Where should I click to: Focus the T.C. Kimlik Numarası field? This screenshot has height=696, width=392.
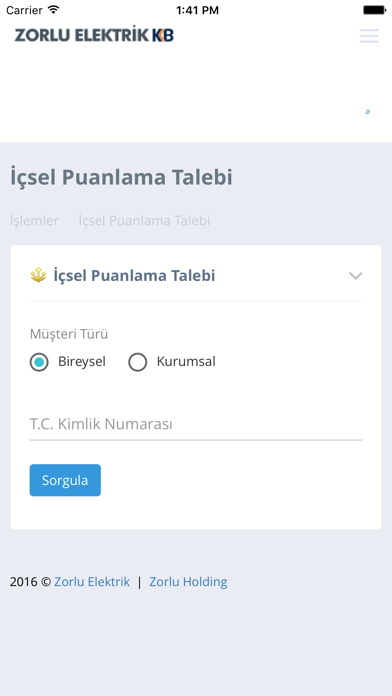tap(196, 424)
